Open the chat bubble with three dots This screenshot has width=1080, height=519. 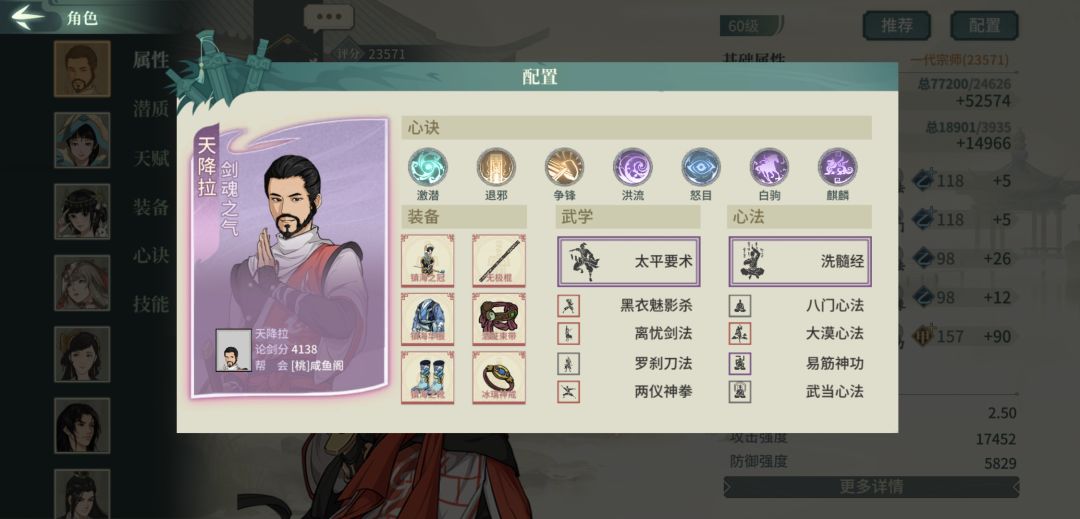[x=329, y=18]
